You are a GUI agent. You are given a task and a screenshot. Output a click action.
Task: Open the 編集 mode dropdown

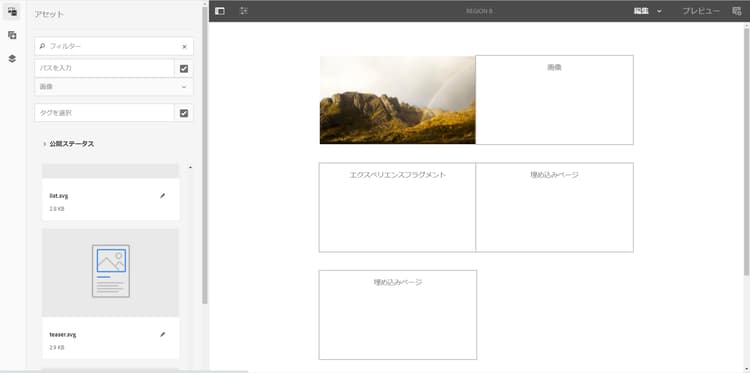pyautogui.click(x=648, y=11)
